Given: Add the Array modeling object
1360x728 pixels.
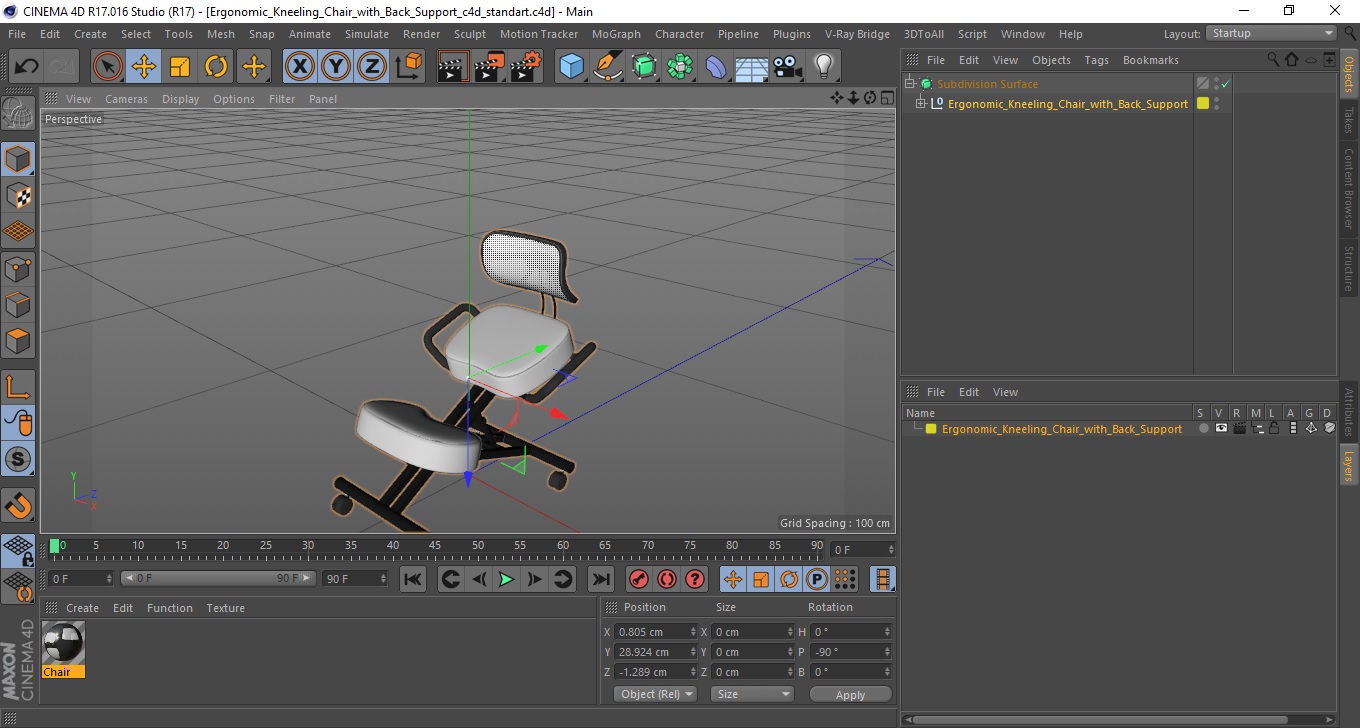Looking at the screenshot, I should point(680,67).
